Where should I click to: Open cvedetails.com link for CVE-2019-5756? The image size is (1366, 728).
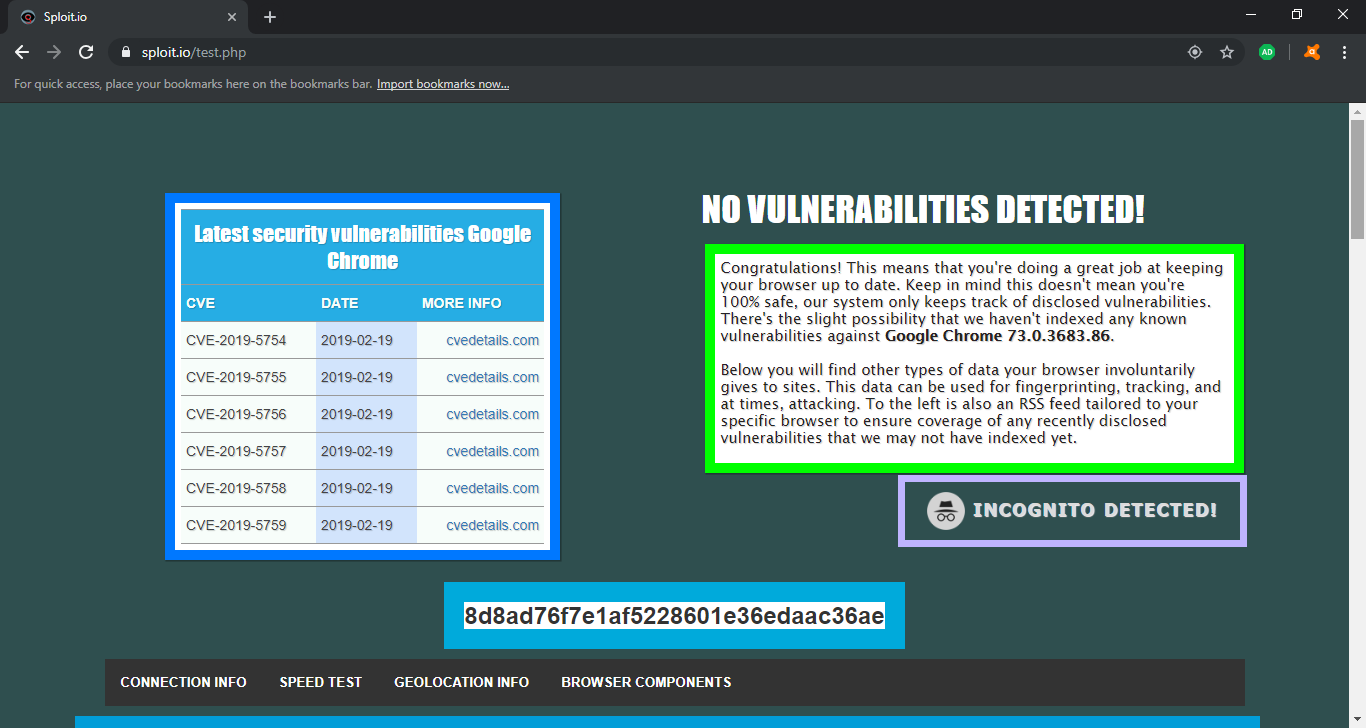click(492, 414)
